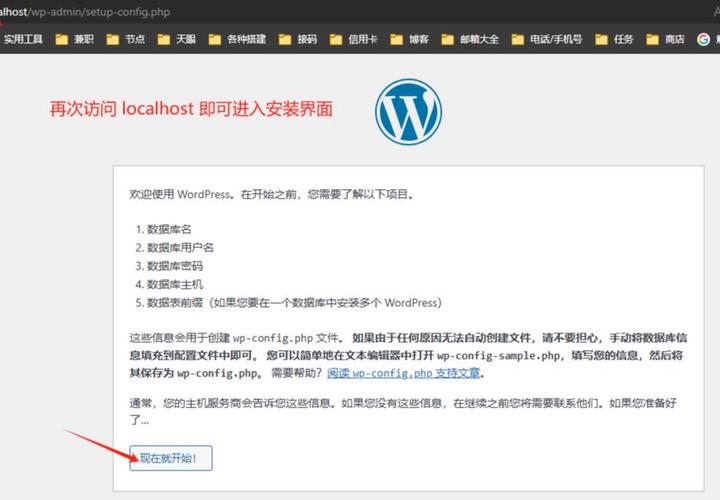Image resolution: width=720 pixels, height=500 pixels.
Task: Open the 信用卡 bookmark folder
Action: click(354, 39)
